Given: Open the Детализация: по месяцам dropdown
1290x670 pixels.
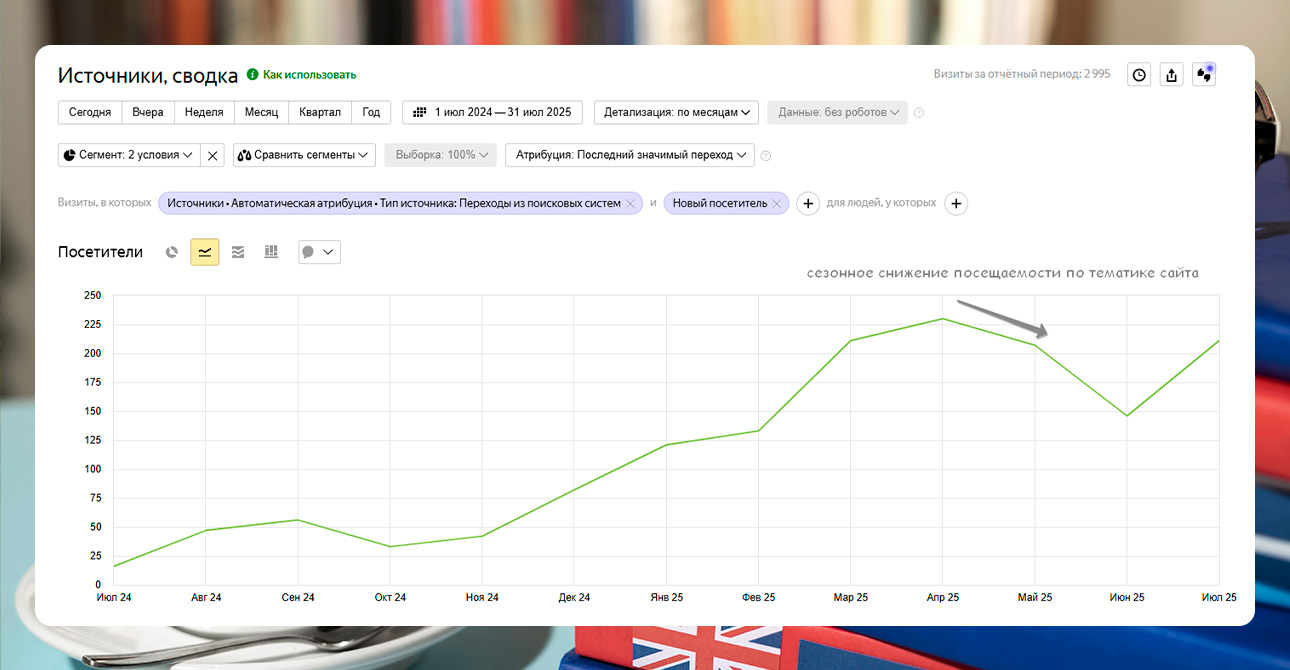Looking at the screenshot, I should tap(676, 112).
